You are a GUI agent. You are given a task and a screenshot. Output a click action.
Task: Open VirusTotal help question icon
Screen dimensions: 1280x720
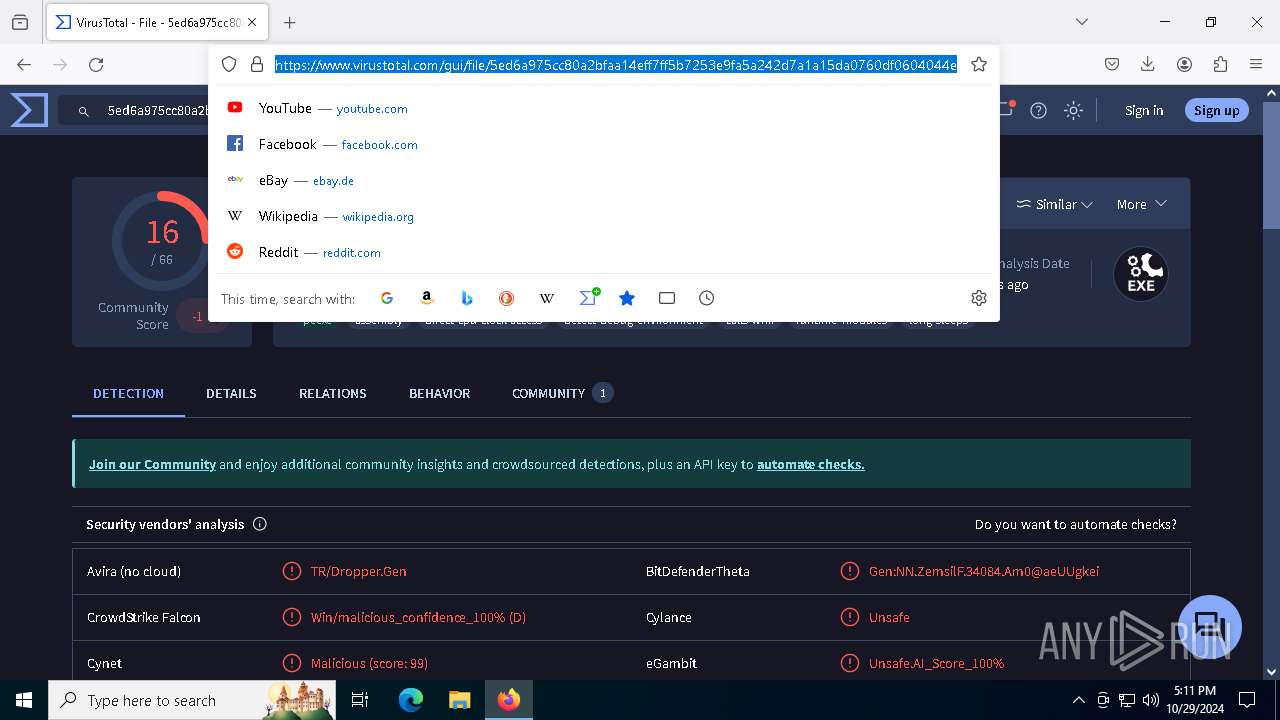(1039, 111)
